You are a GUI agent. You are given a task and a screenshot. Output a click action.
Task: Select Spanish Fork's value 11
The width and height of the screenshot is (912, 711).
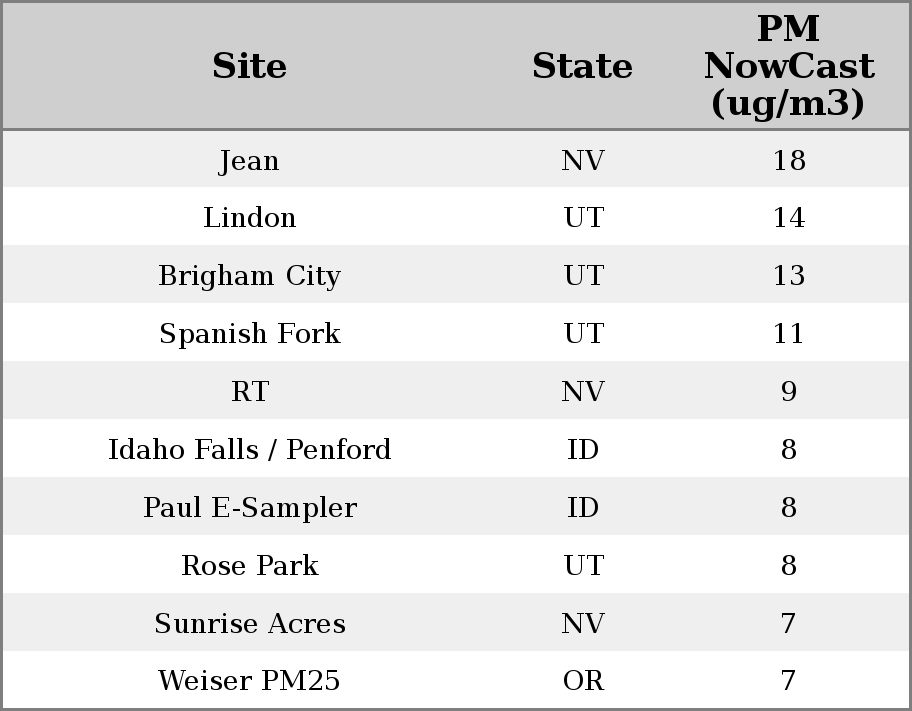tap(788, 334)
